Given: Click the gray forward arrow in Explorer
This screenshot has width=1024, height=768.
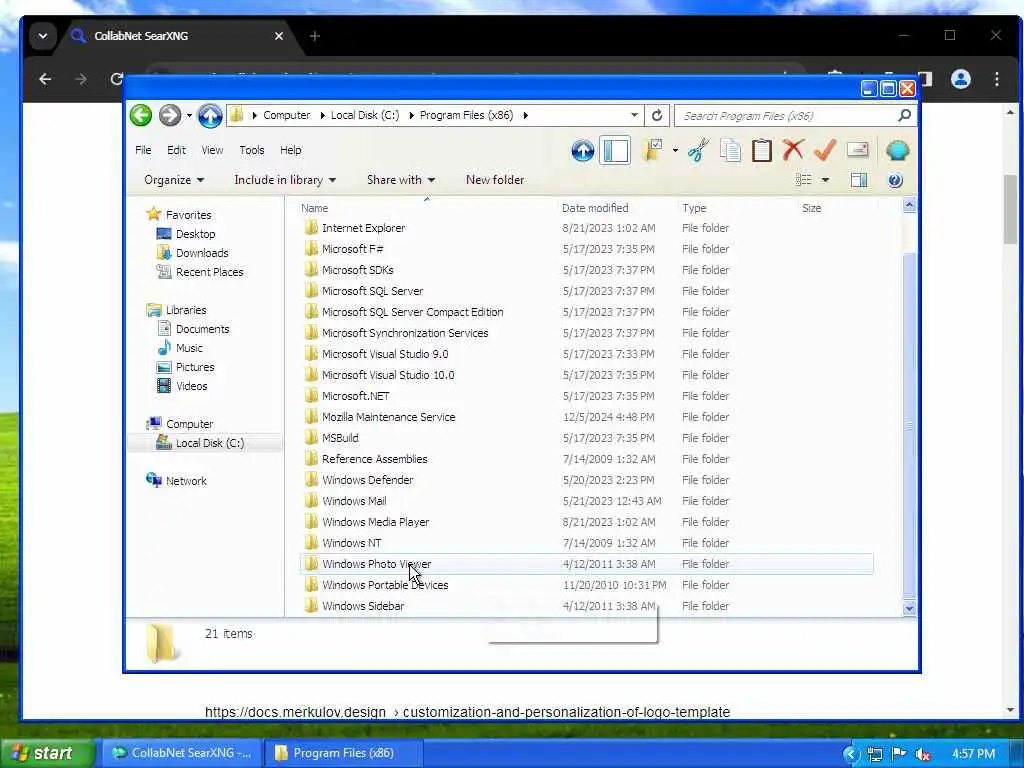Looking at the screenshot, I should pyautogui.click(x=170, y=116).
